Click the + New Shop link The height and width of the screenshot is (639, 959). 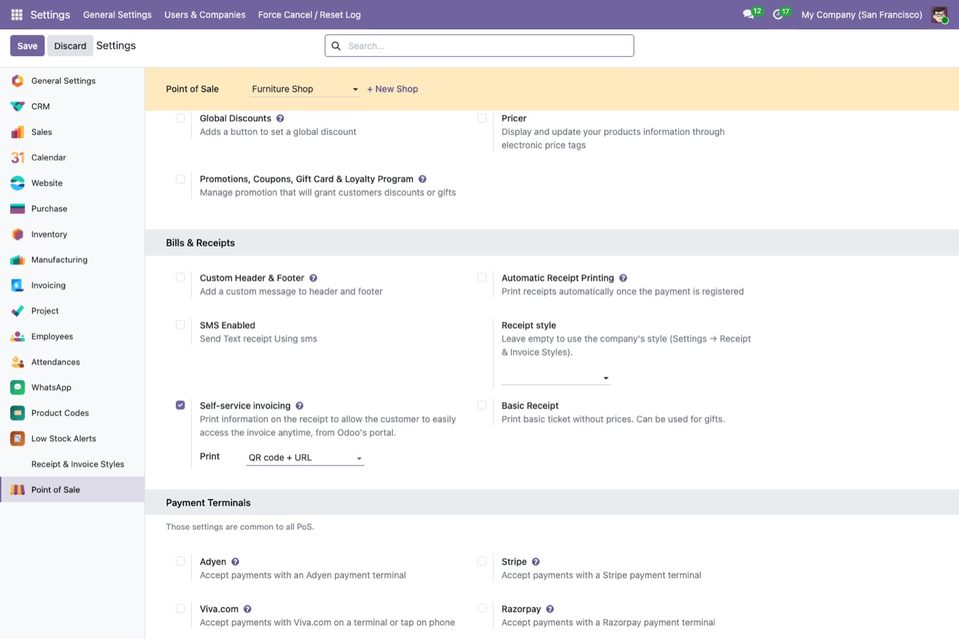(x=393, y=89)
